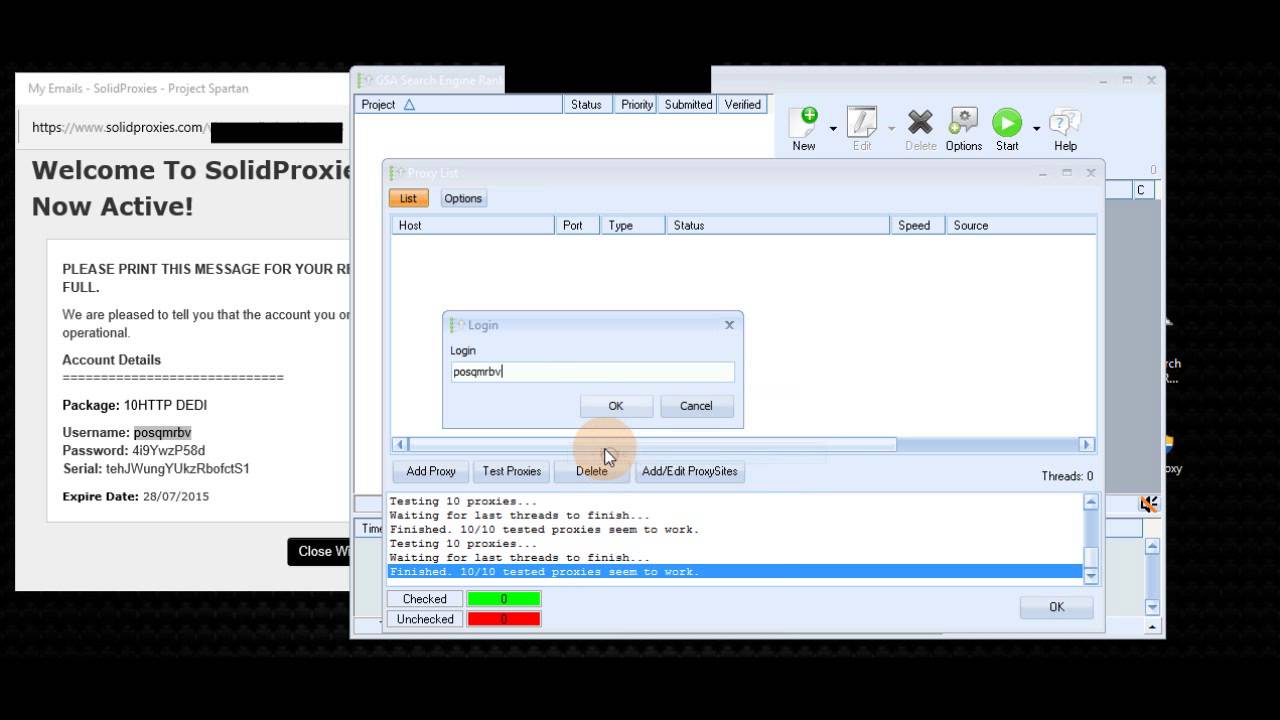Sort proxies by Status column header in Proxy List
The image size is (1280, 720).
(x=777, y=225)
